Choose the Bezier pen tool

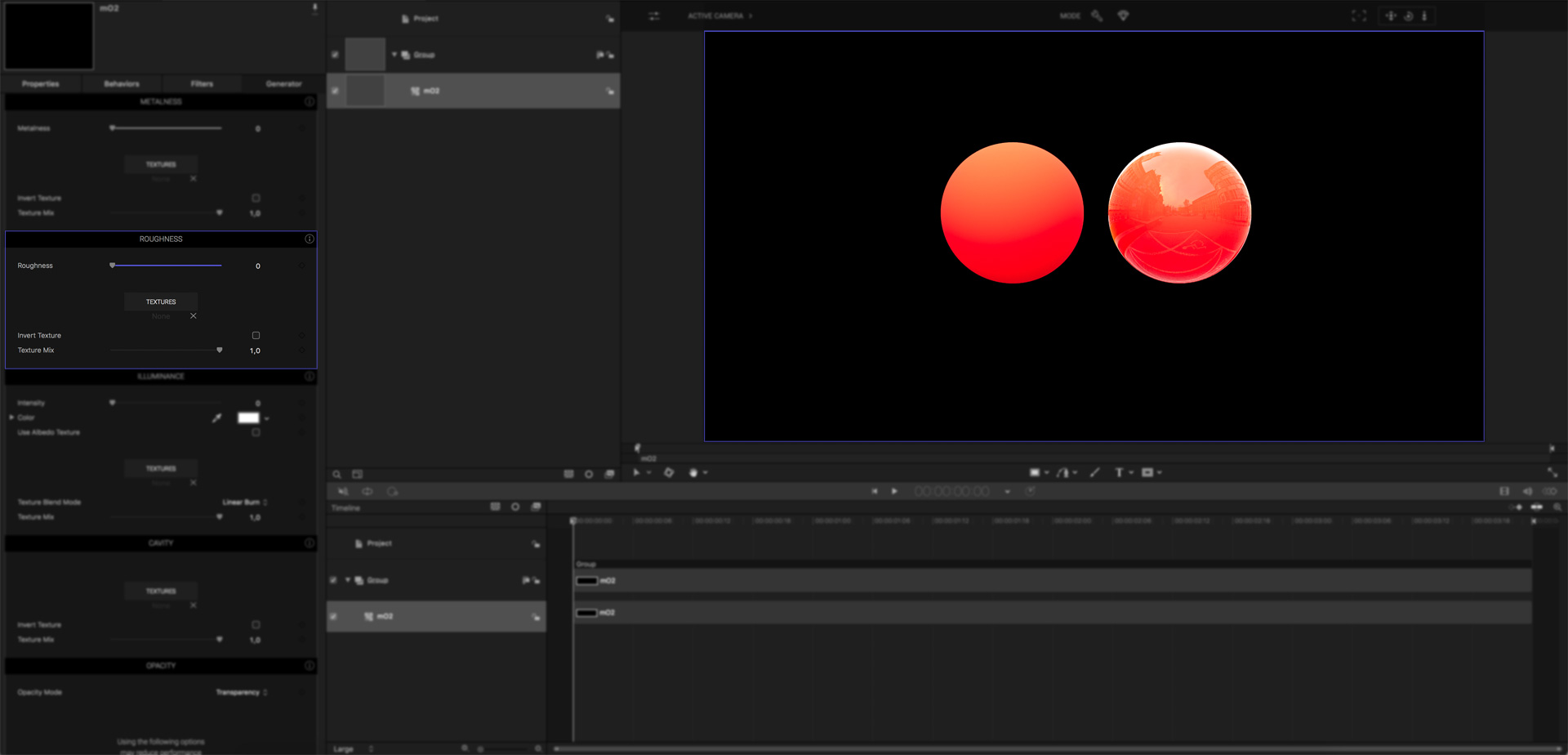pyautogui.click(x=1062, y=472)
